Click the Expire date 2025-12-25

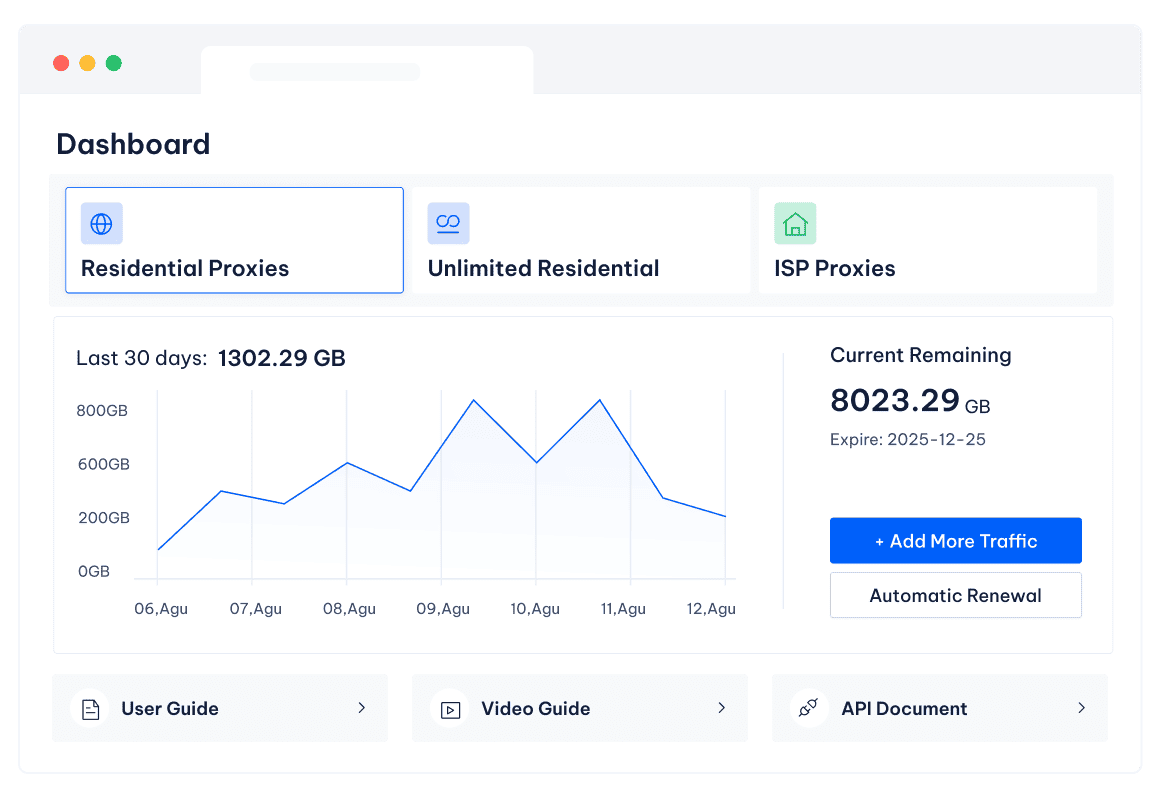tap(907, 439)
